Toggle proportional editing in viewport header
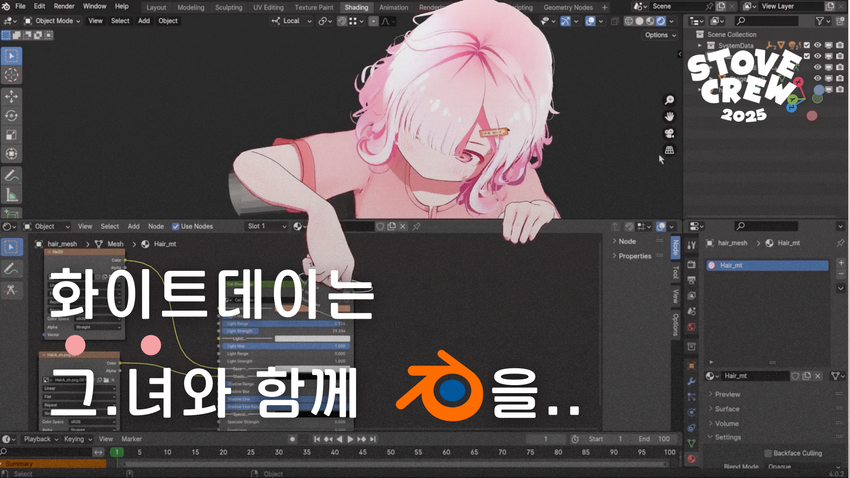Image resolution: width=850 pixels, height=478 pixels. pos(374,21)
